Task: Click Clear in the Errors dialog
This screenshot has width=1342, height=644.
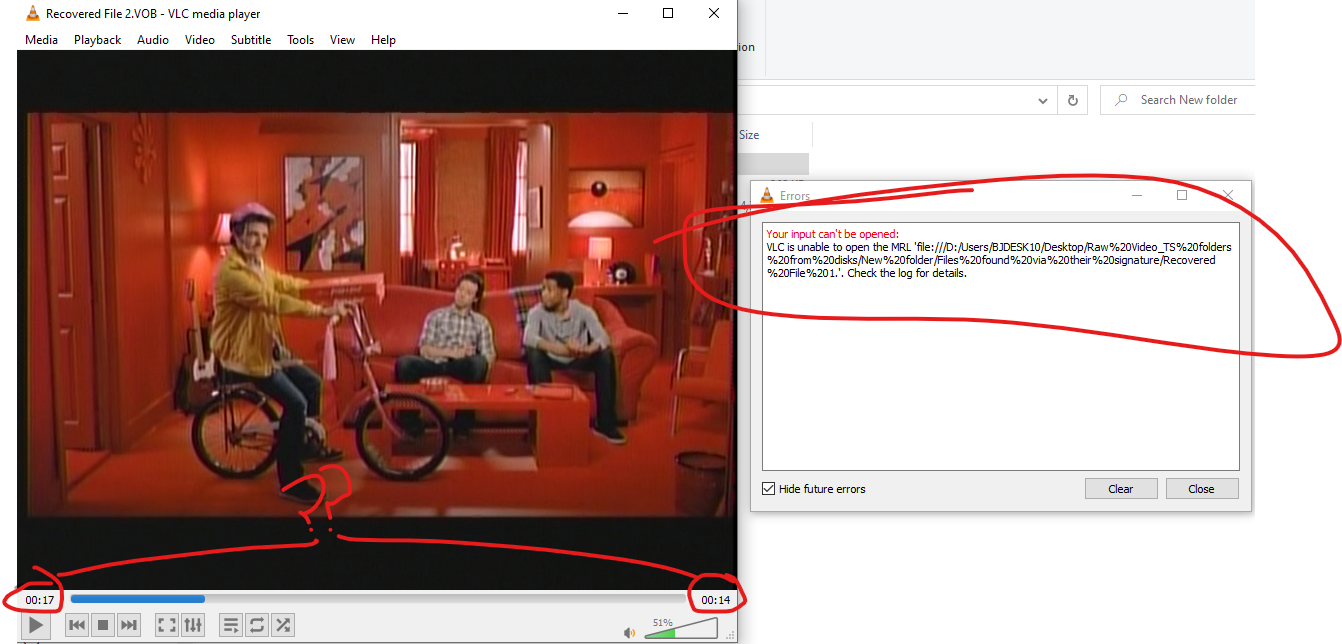Action: (1121, 489)
